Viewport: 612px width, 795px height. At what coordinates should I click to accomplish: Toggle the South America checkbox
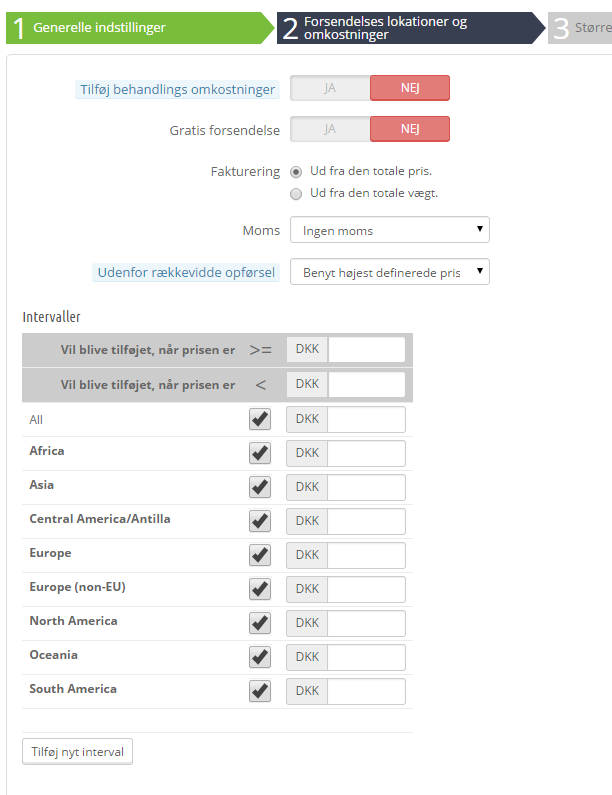(x=260, y=691)
